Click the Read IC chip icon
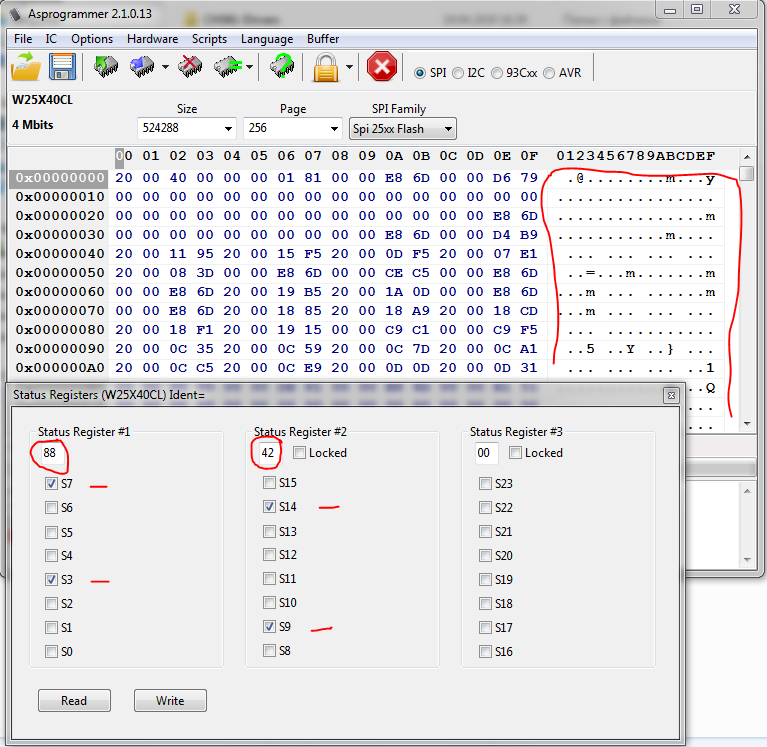 tap(104, 68)
